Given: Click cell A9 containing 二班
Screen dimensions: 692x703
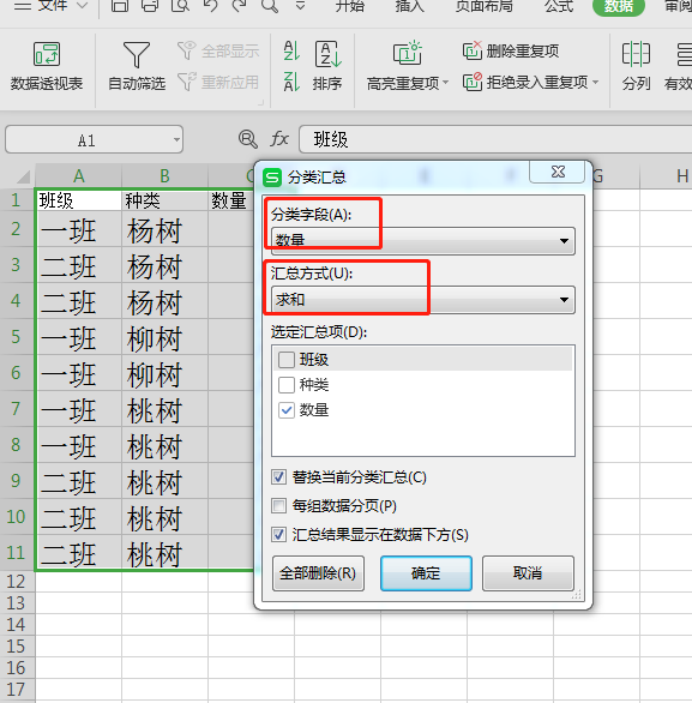Looking at the screenshot, I should pos(78,481).
